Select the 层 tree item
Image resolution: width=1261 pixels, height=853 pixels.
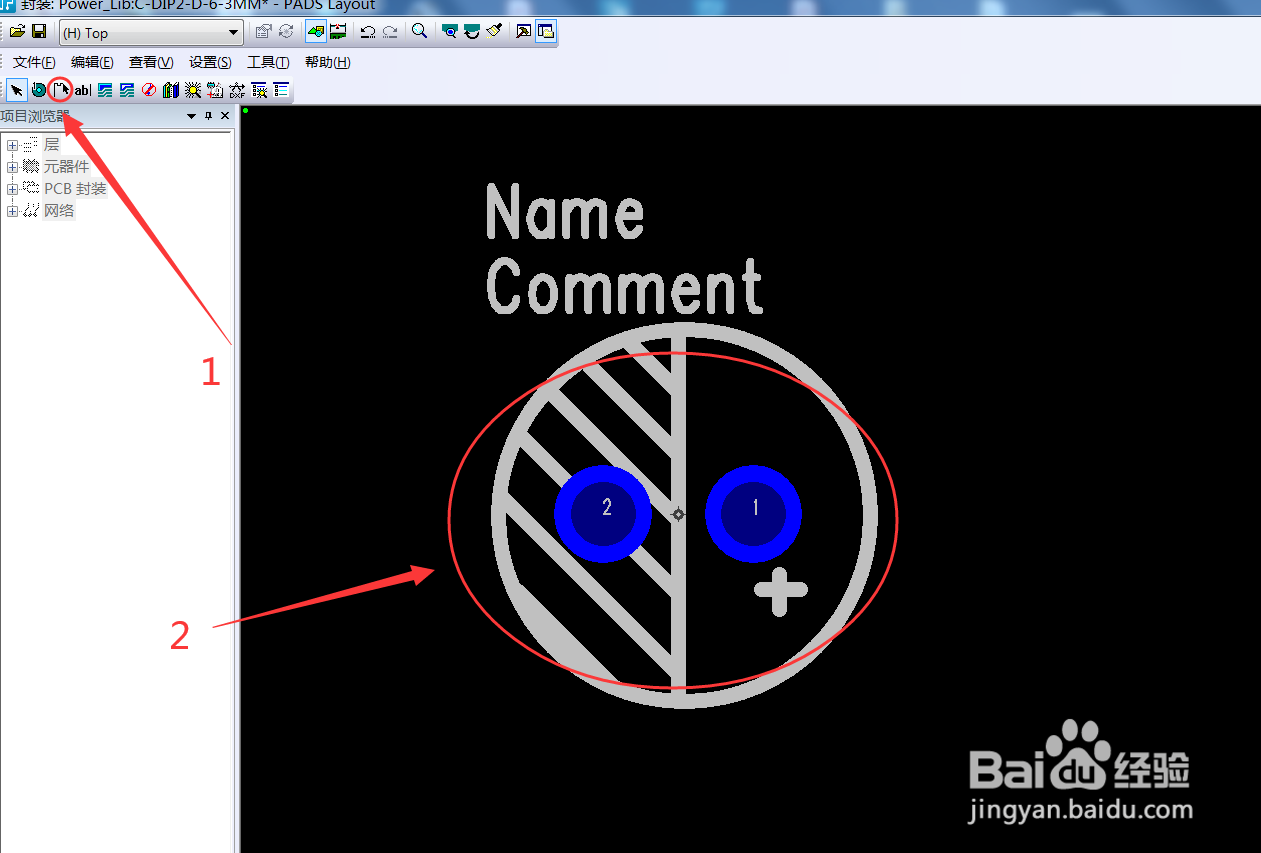[51, 145]
